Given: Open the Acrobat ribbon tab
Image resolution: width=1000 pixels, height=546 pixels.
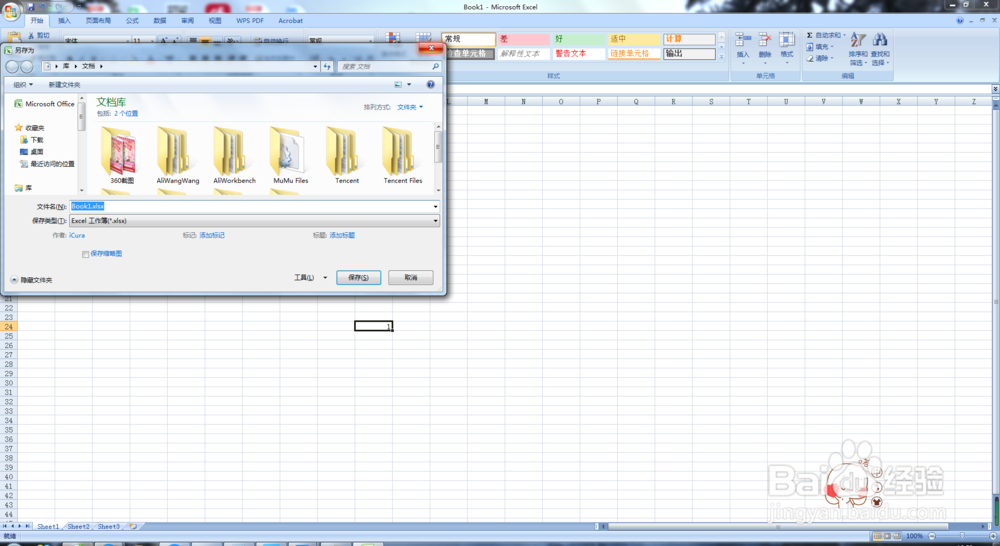Looking at the screenshot, I should [x=290, y=20].
